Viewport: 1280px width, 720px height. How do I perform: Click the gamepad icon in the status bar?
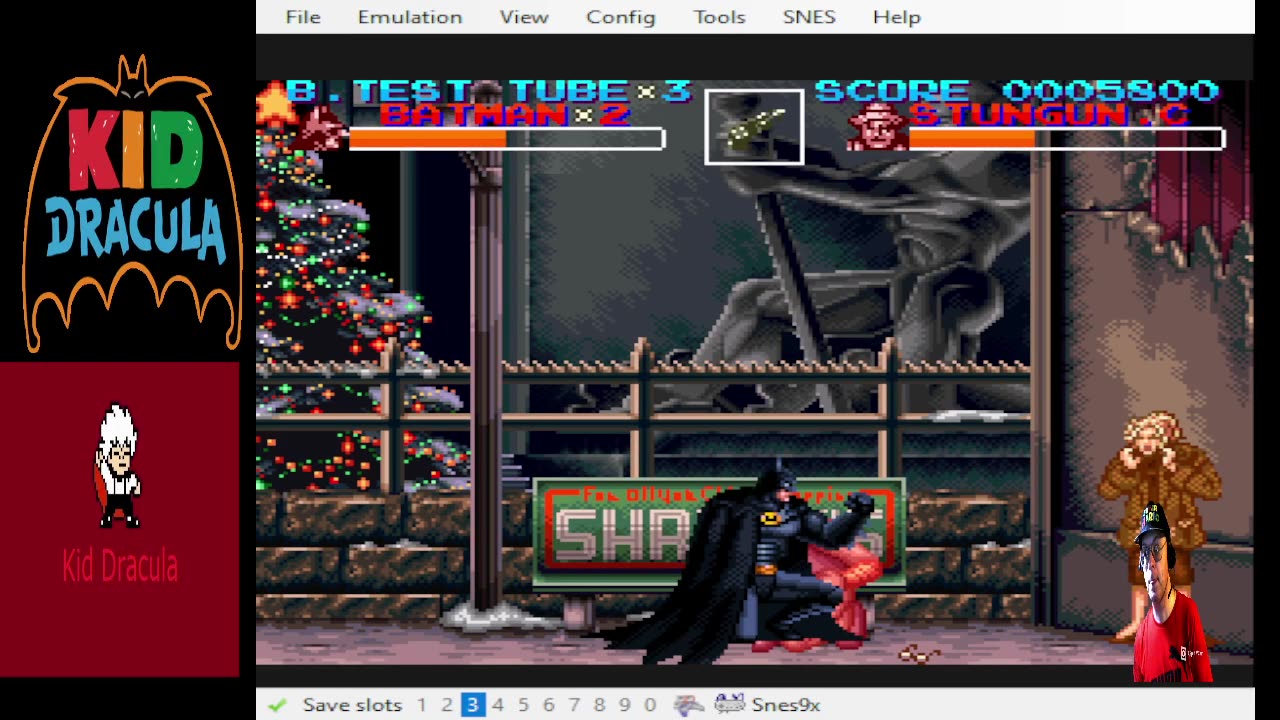point(688,705)
